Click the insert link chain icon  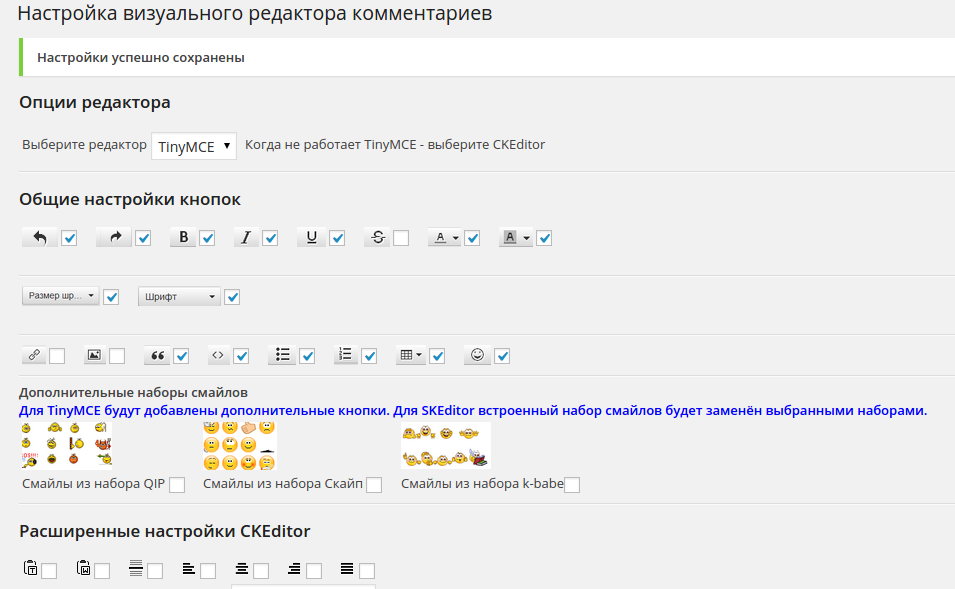(34, 355)
